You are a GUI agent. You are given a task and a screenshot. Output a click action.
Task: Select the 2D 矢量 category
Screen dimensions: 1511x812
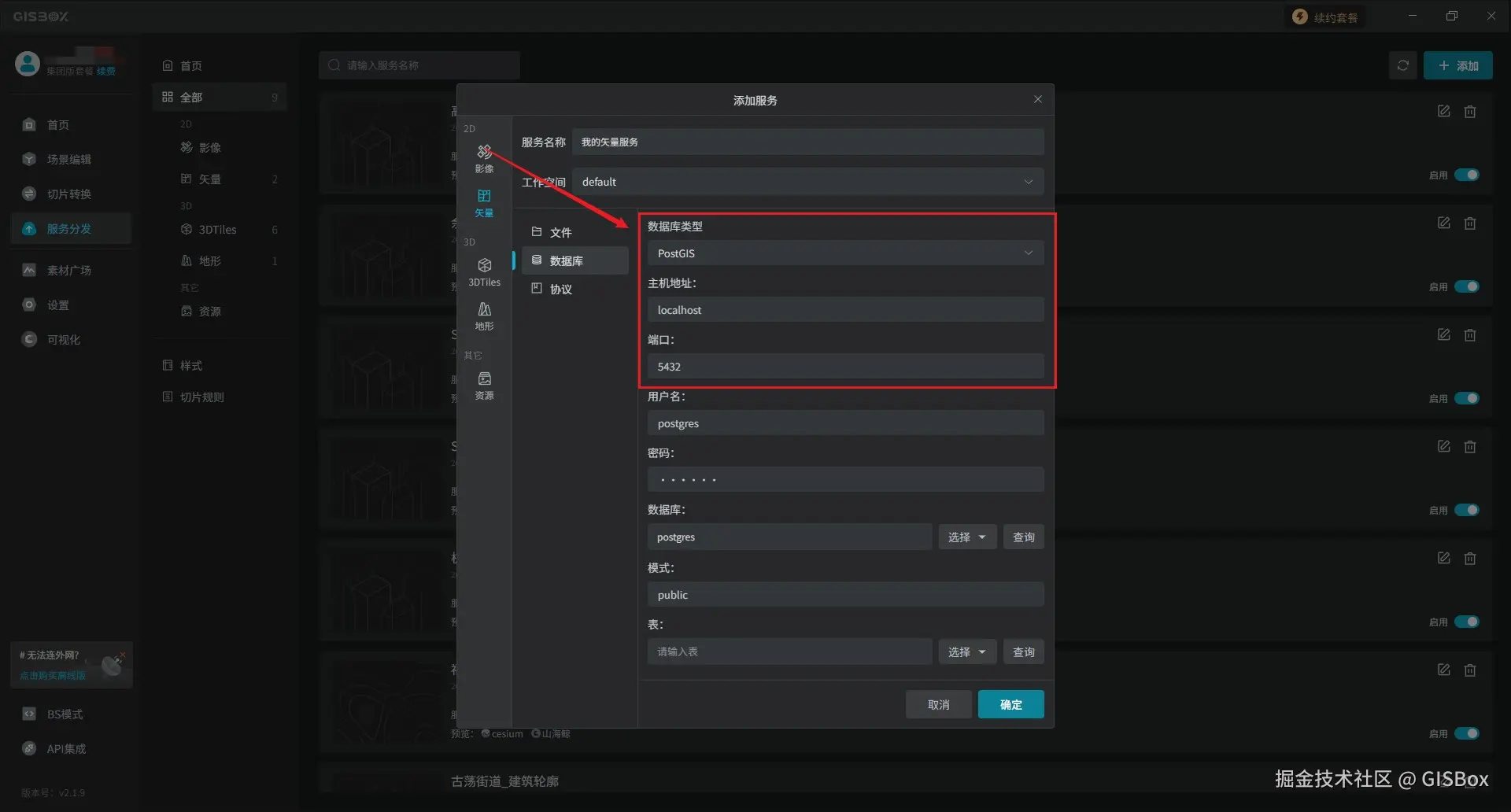[x=220, y=179]
